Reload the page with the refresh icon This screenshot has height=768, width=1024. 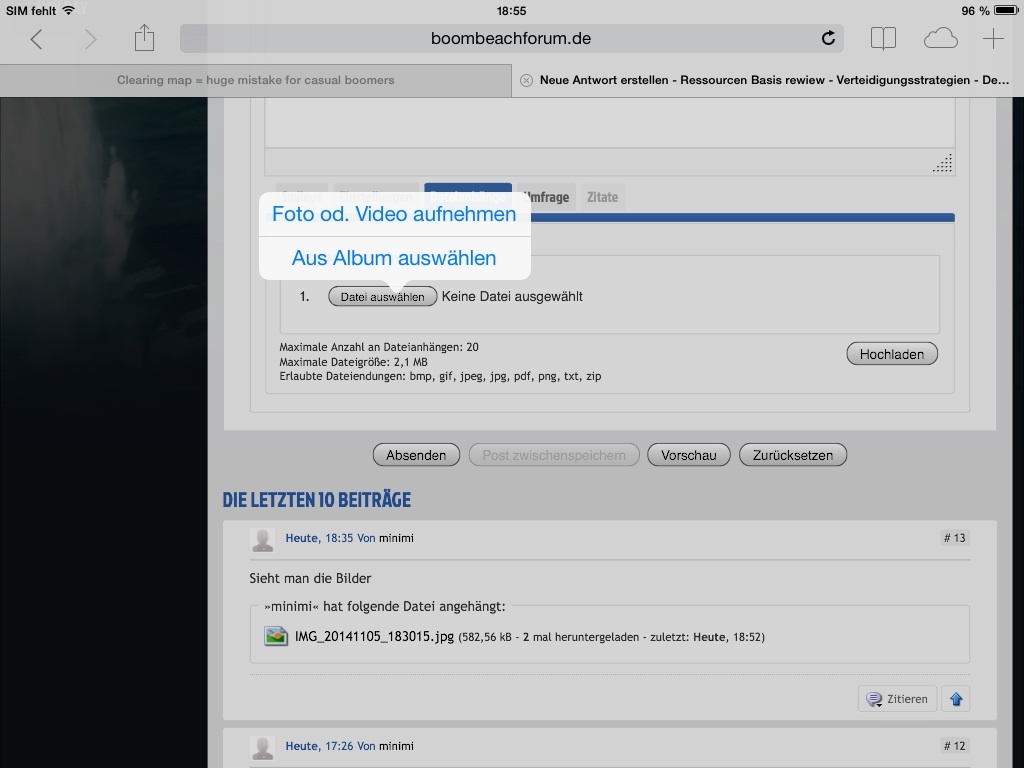click(828, 39)
